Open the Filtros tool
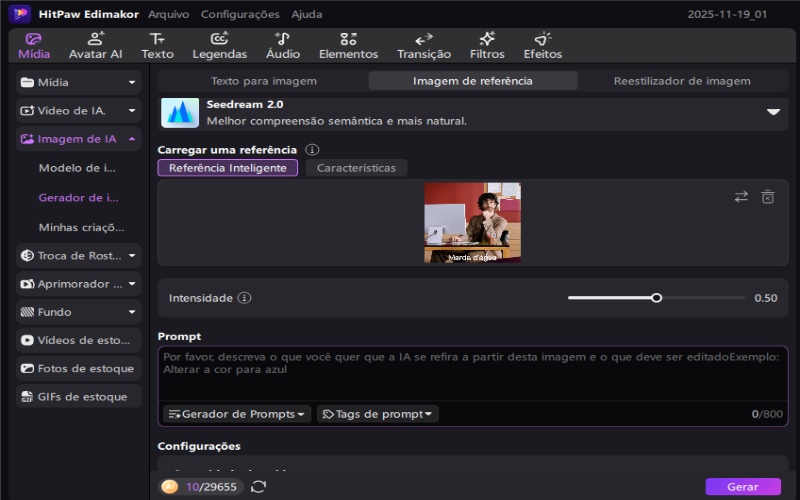This screenshot has height=500, width=800. (x=487, y=46)
